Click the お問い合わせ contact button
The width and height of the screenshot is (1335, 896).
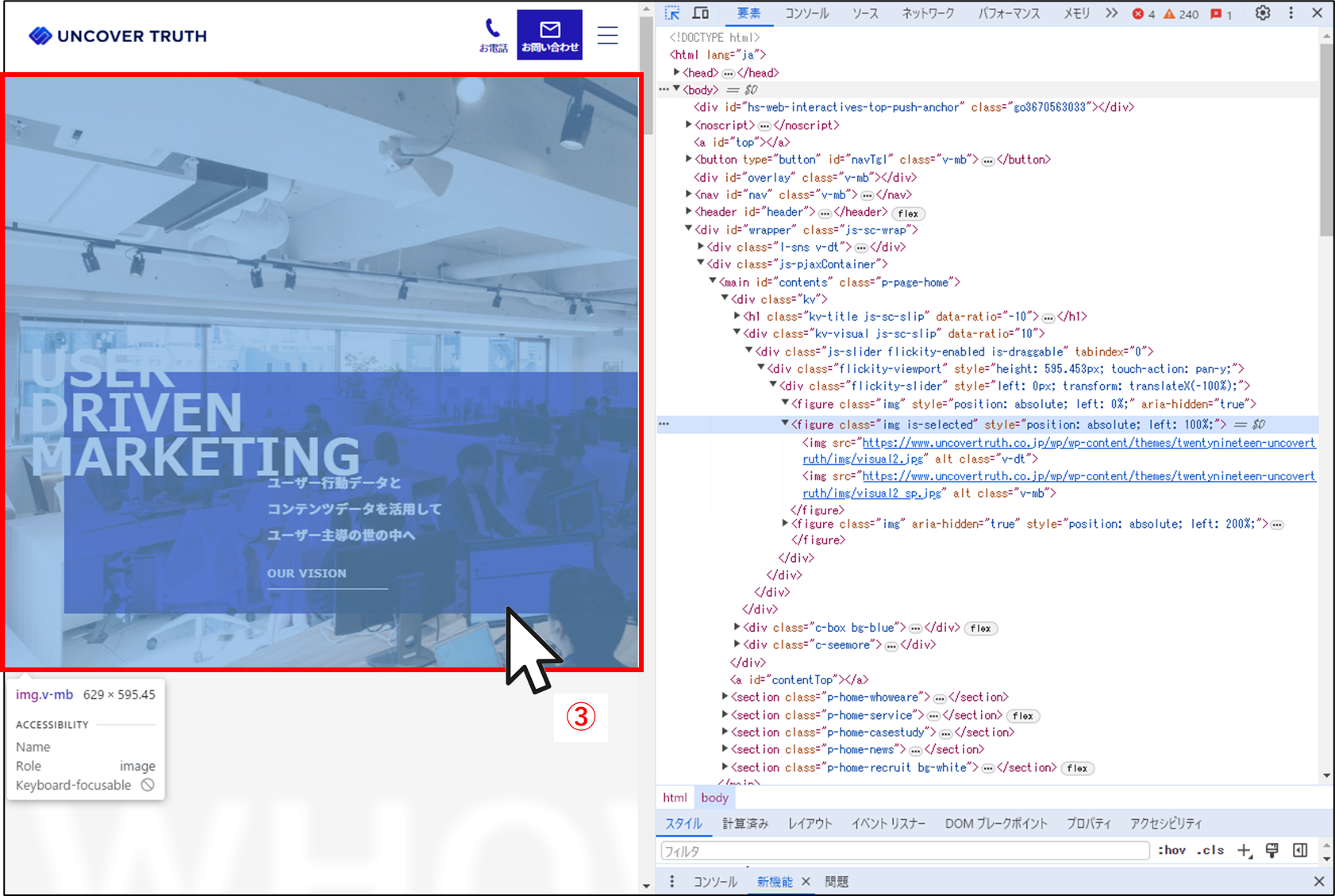click(x=549, y=35)
